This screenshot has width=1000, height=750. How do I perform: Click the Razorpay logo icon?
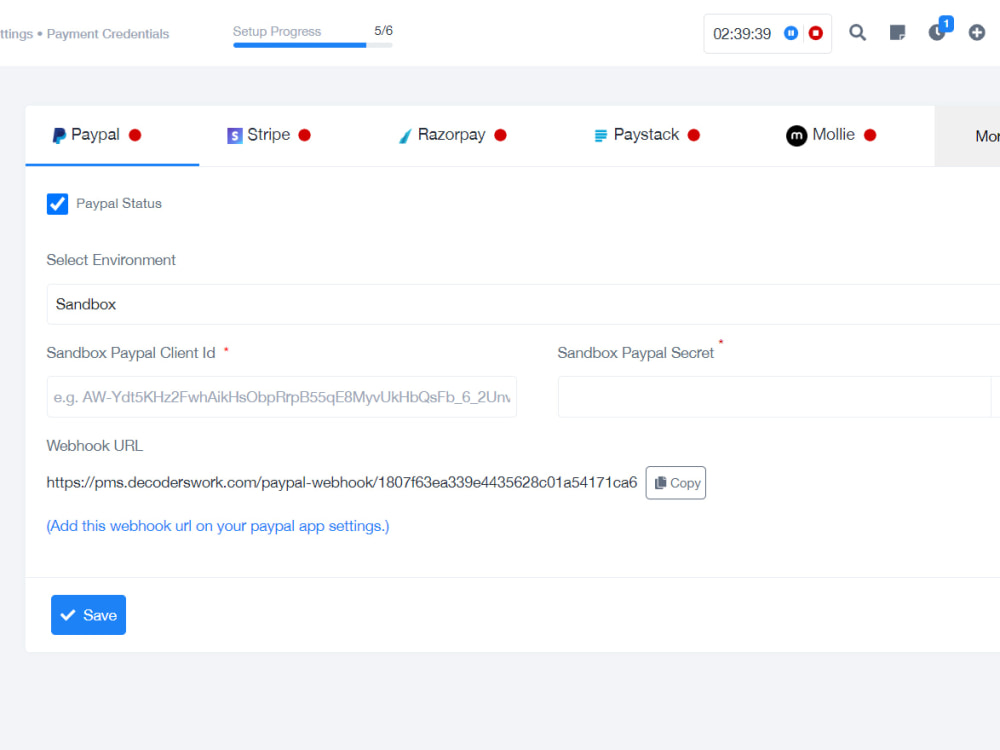[x=405, y=135]
